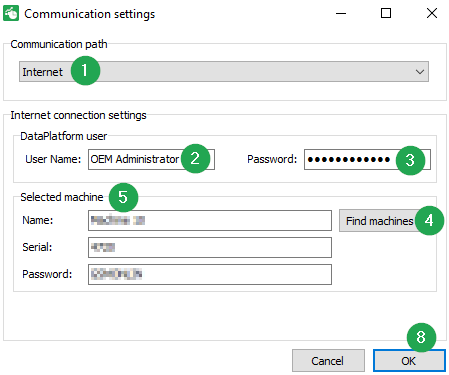Focus the DataPlatform user Password field
The width and height of the screenshot is (449, 375).
click(x=367, y=159)
